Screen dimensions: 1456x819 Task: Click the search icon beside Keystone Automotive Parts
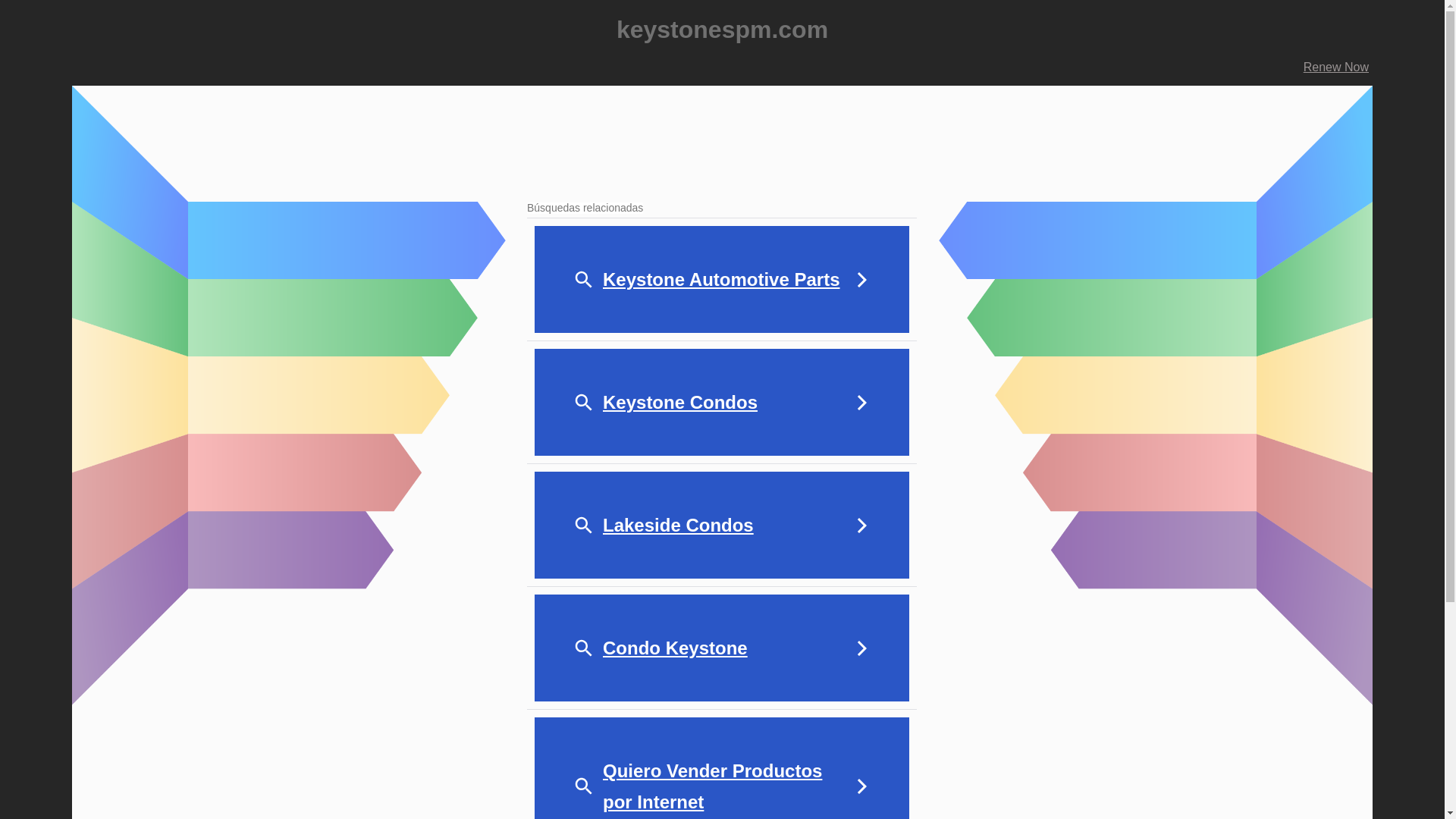point(583,280)
